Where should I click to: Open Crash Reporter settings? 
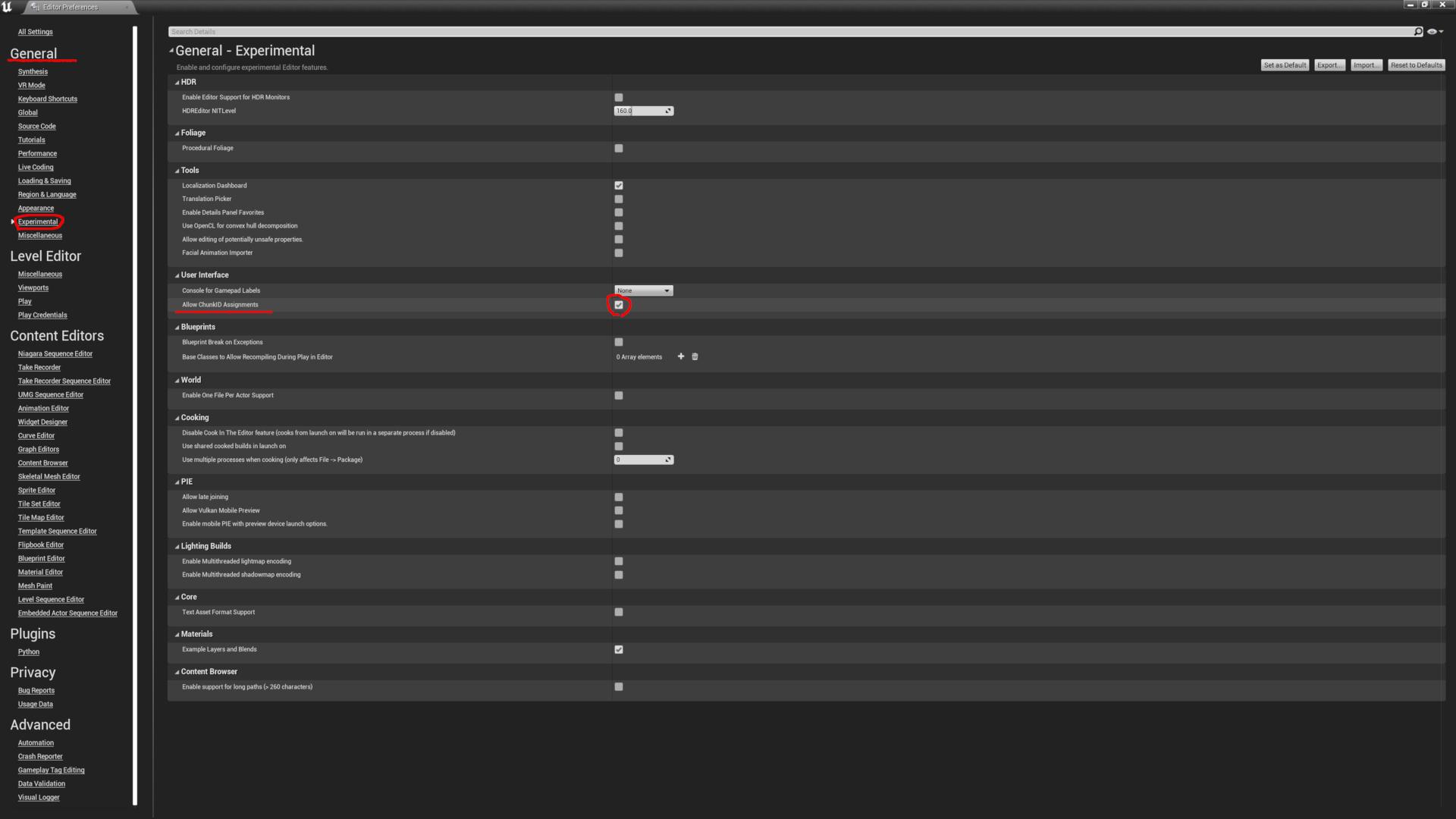(40, 757)
